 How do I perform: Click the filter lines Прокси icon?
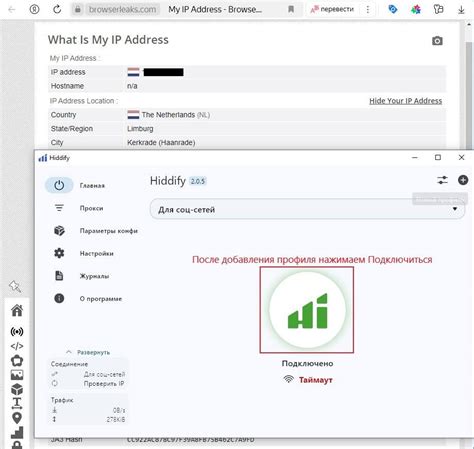click(x=59, y=208)
